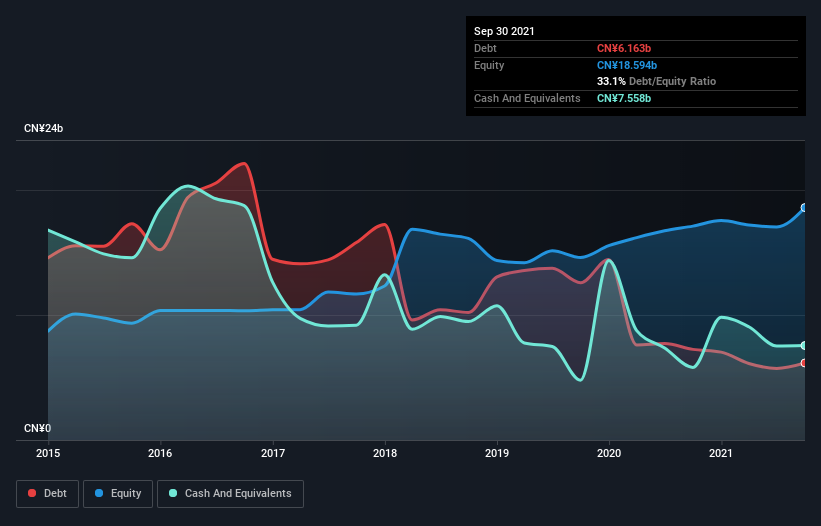This screenshot has height=526, width=821.
Task: Click the 2021 x-axis label
Action: click(721, 453)
